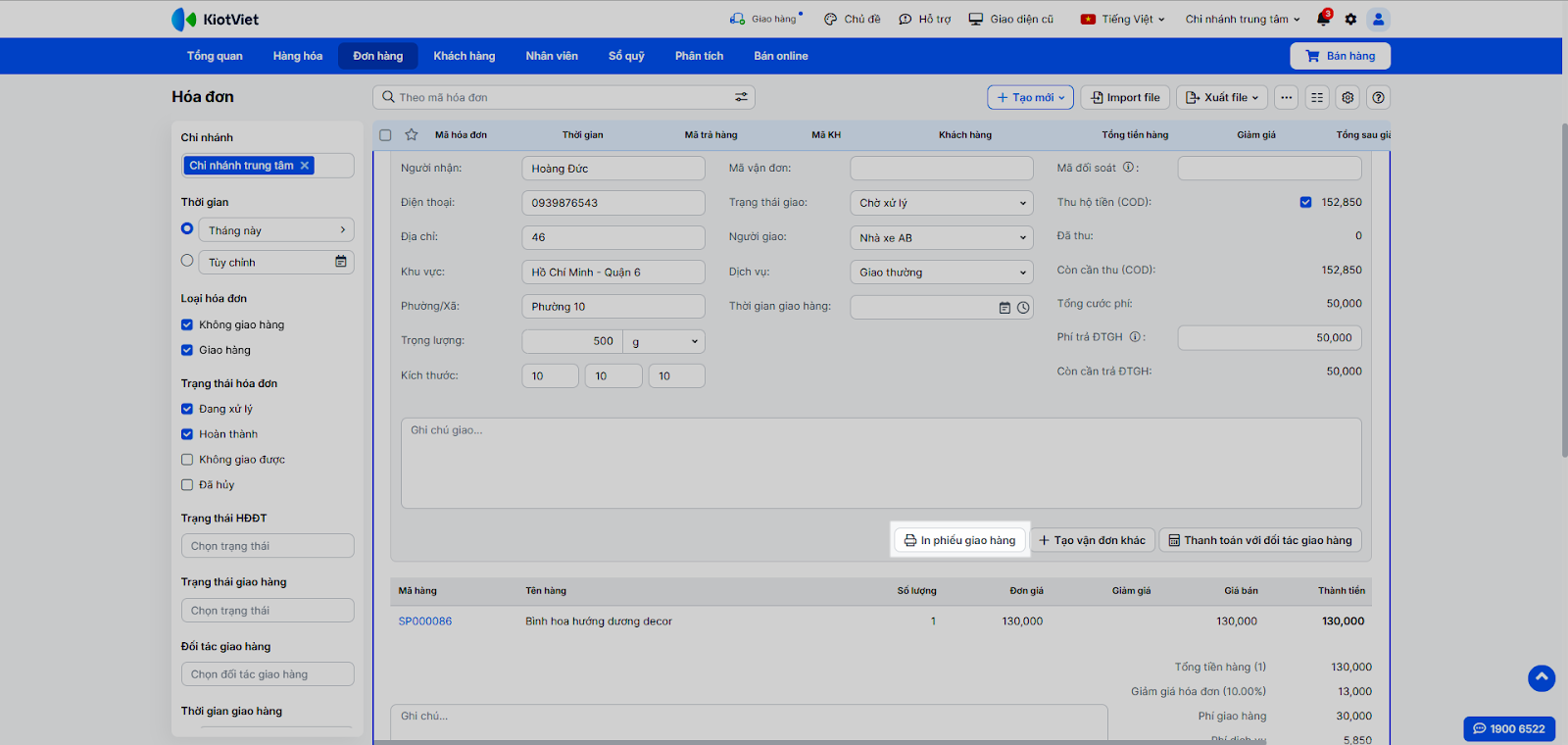Go to the Tổng quan menu
The image size is (1568, 745).
coord(215,56)
